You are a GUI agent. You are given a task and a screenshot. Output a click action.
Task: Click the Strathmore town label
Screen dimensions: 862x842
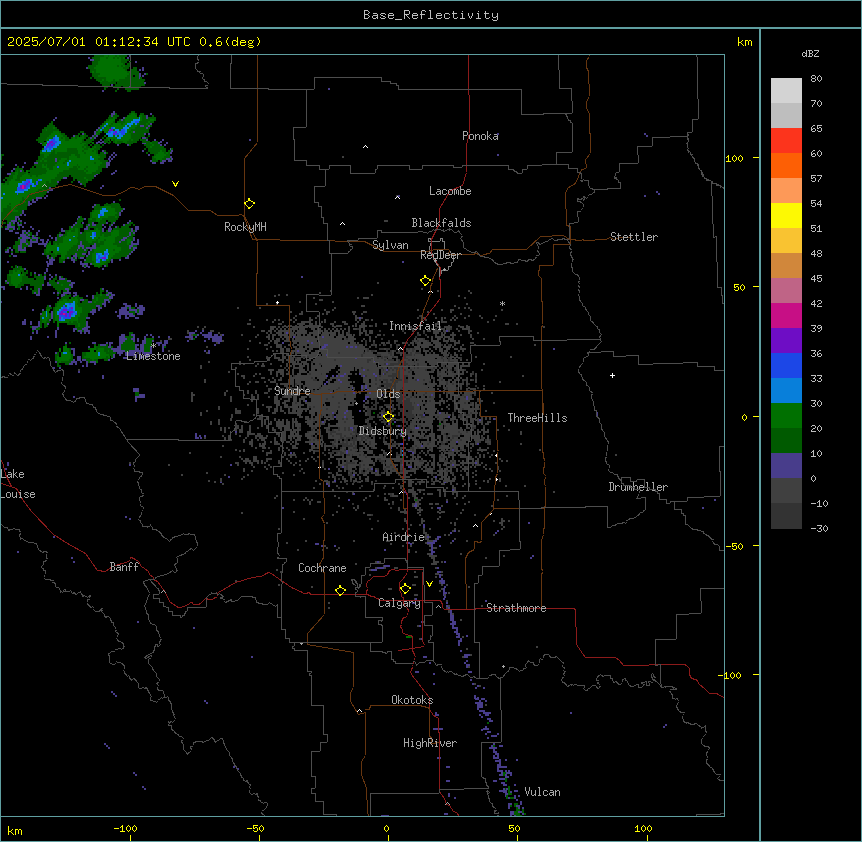516,608
